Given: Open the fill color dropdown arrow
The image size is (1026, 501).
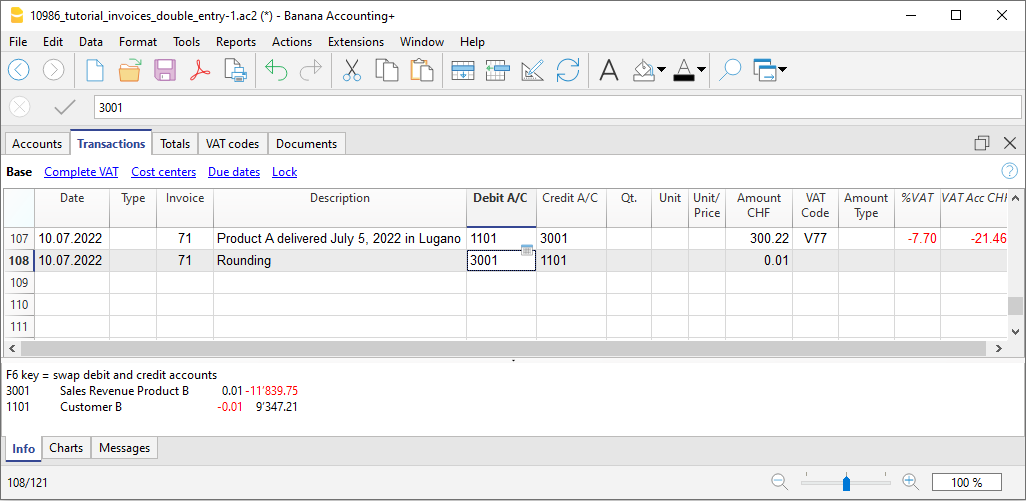Looking at the screenshot, I should click(661, 70).
